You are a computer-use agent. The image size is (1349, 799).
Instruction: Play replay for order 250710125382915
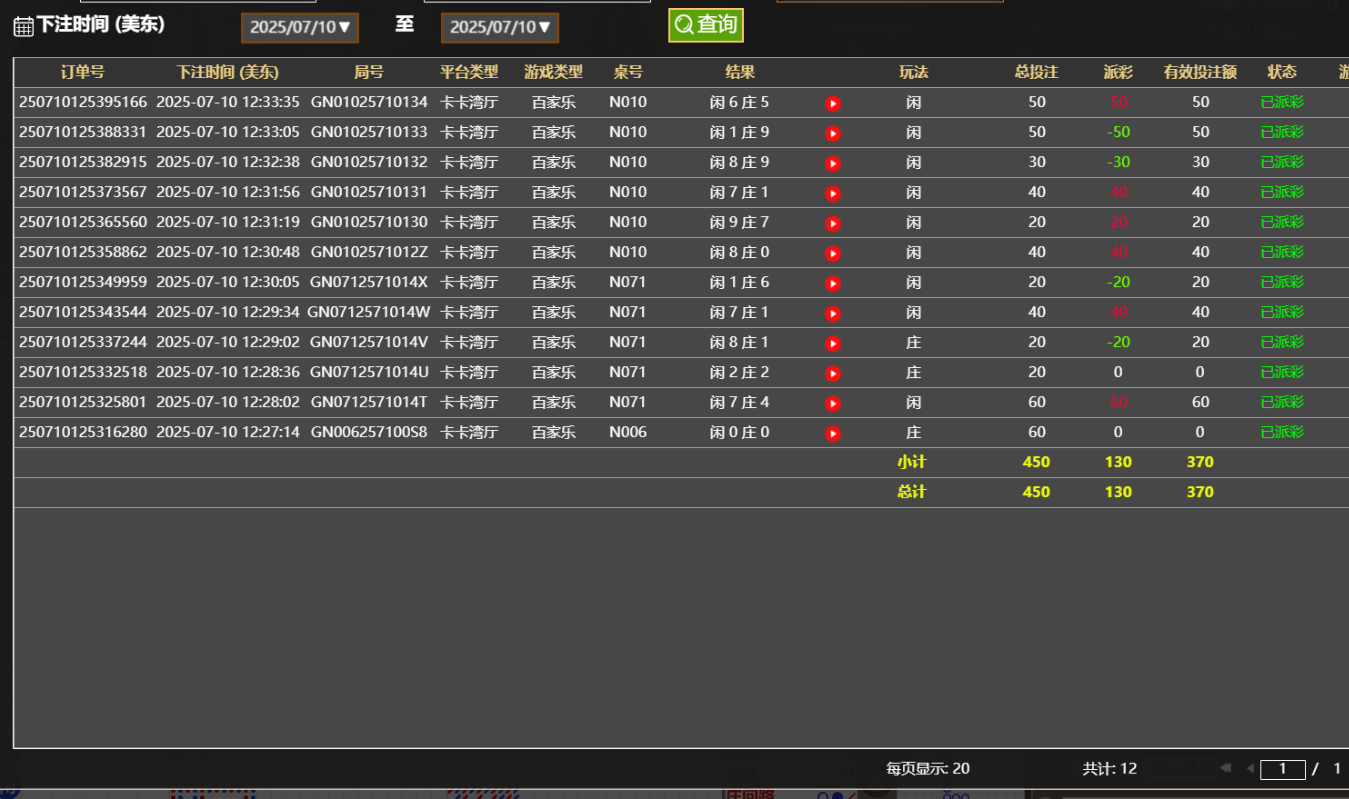coord(833,163)
